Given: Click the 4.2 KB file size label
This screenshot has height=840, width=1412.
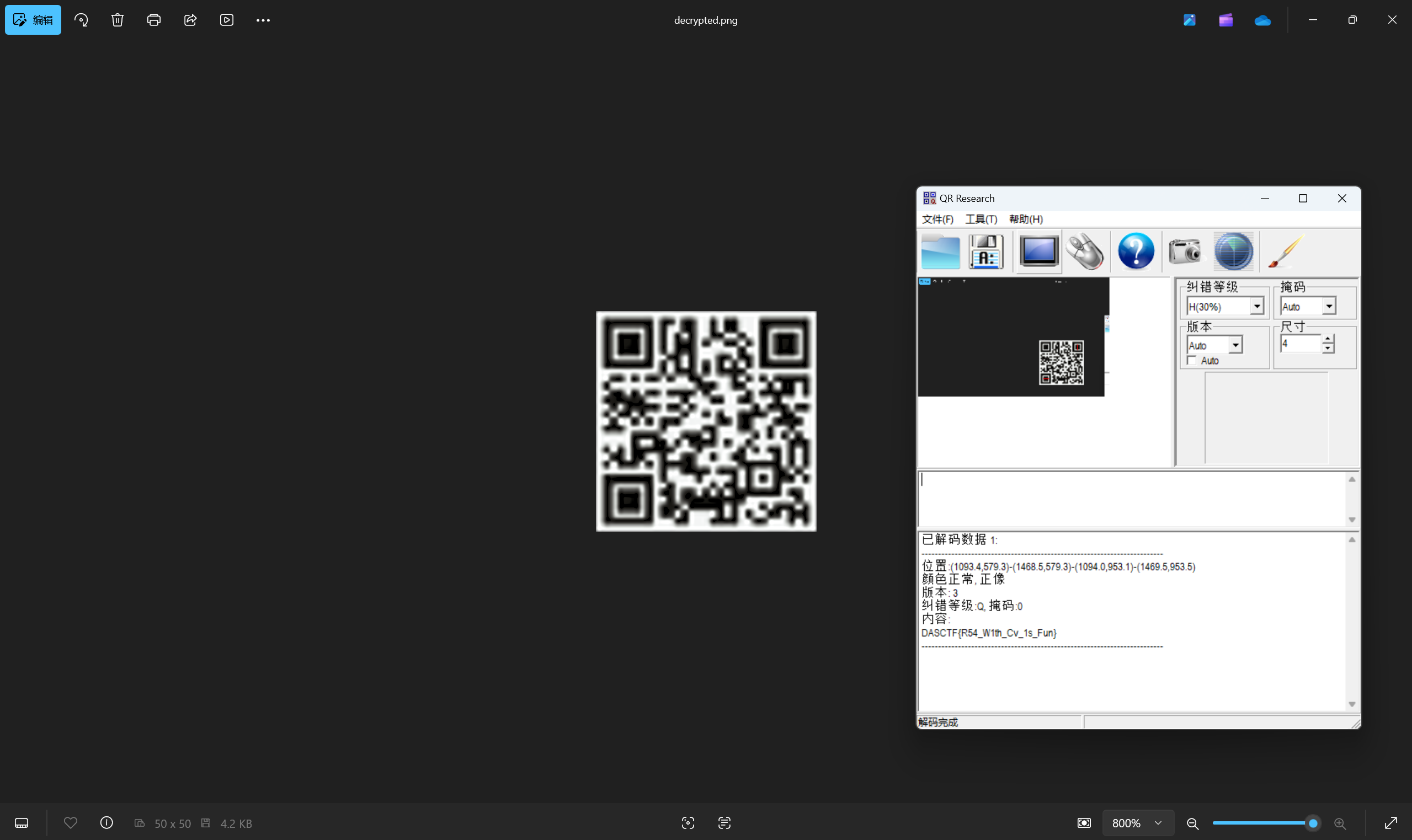Looking at the screenshot, I should click(236, 823).
